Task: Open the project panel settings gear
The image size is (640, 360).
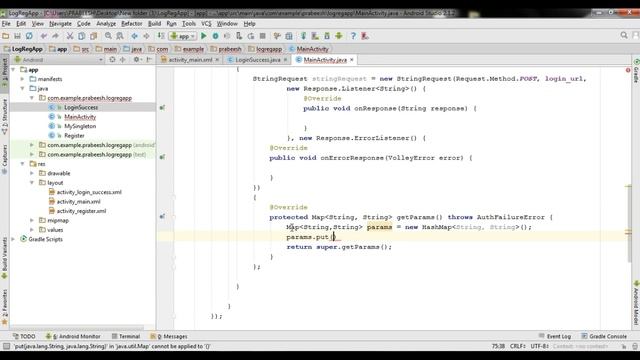Action: tap(137, 60)
